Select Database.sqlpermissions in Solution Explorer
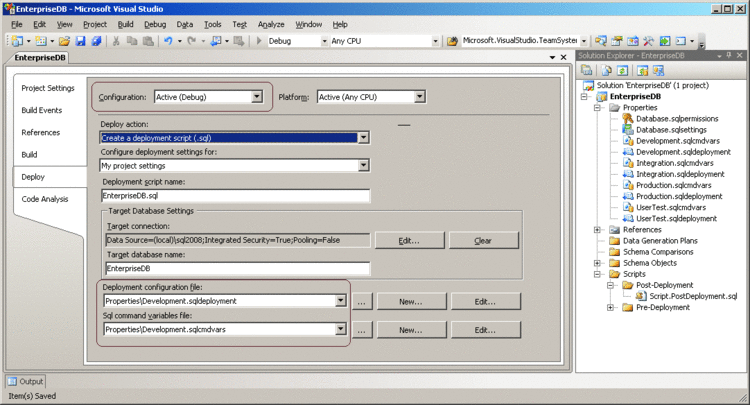 pos(677,119)
